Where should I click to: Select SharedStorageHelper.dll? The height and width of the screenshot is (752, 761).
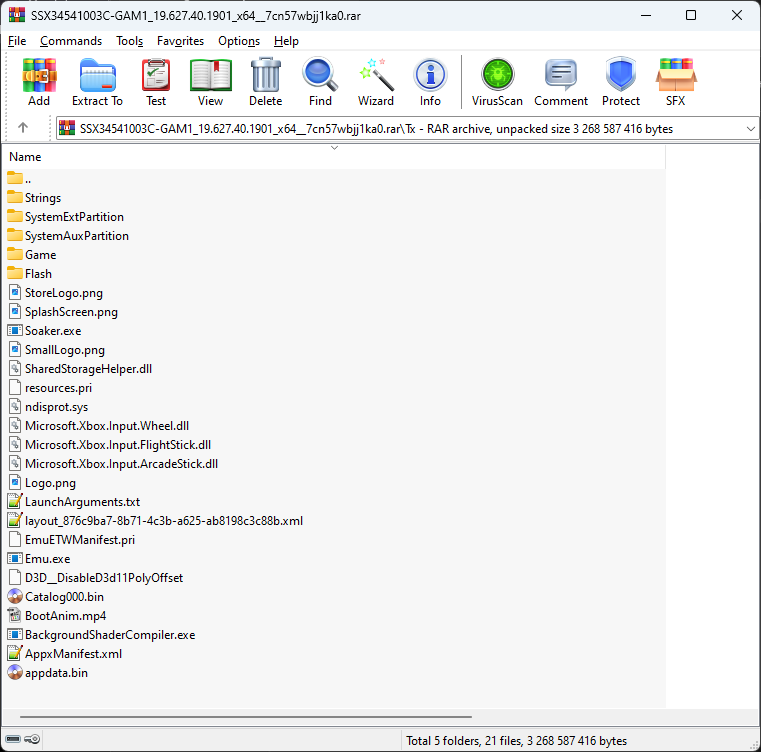(80, 368)
